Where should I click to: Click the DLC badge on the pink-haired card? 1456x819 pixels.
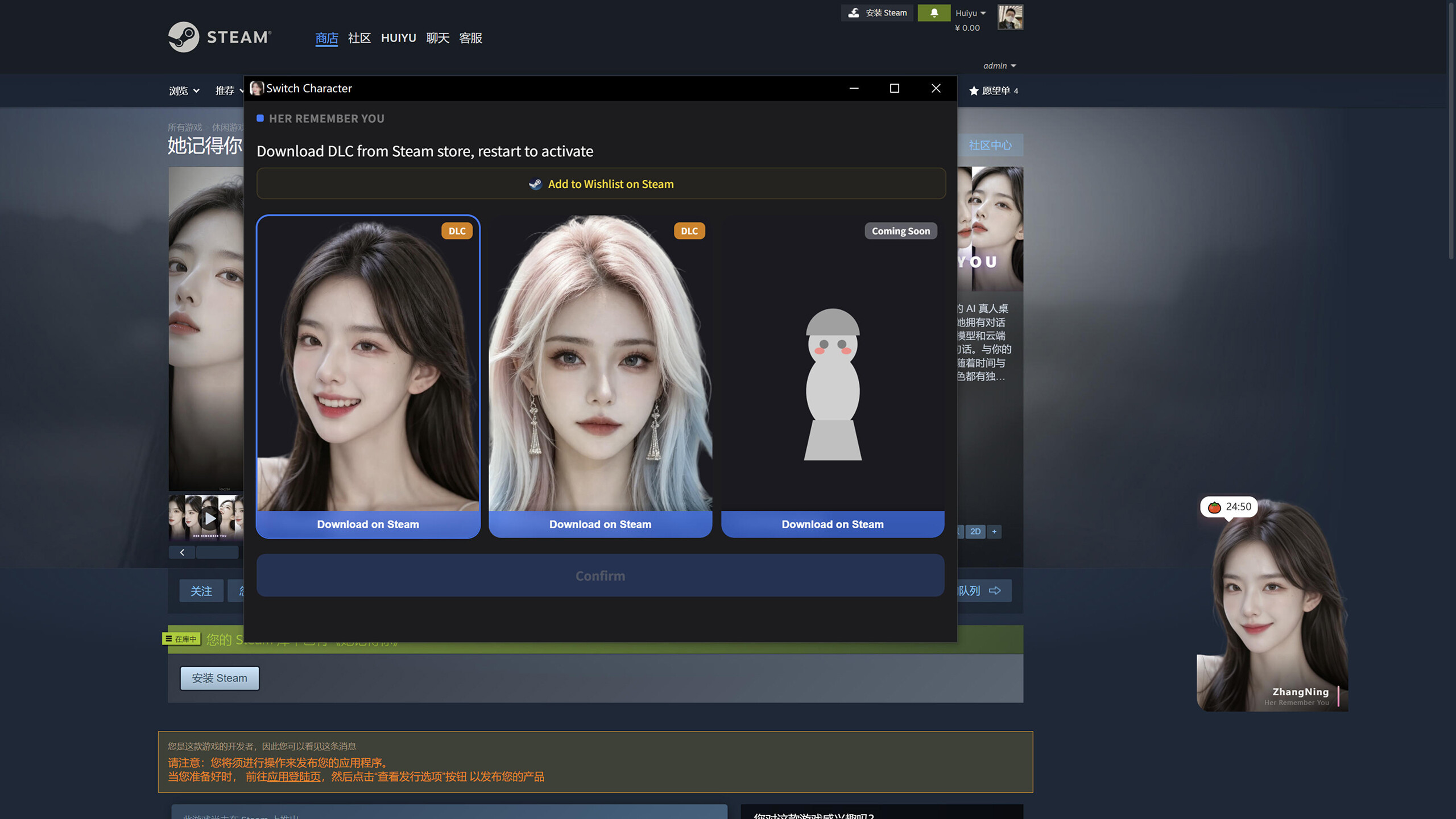689,231
